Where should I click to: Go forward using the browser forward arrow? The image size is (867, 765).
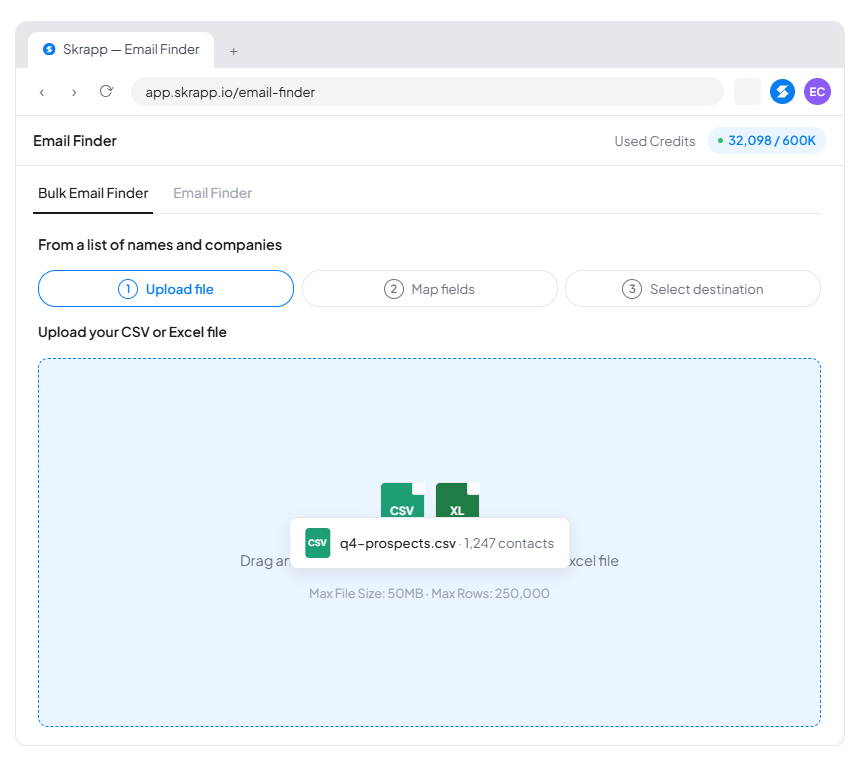tap(74, 92)
